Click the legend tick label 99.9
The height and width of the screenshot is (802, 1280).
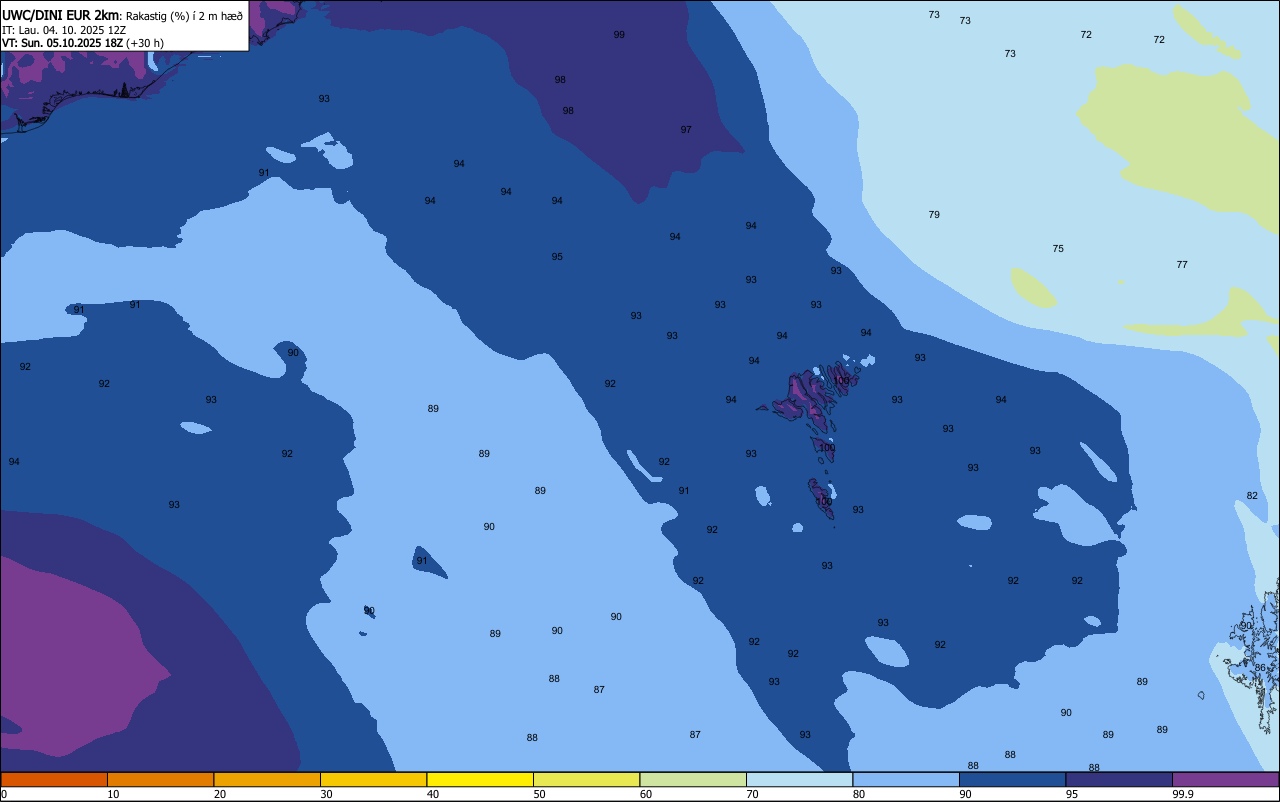click(x=1182, y=794)
